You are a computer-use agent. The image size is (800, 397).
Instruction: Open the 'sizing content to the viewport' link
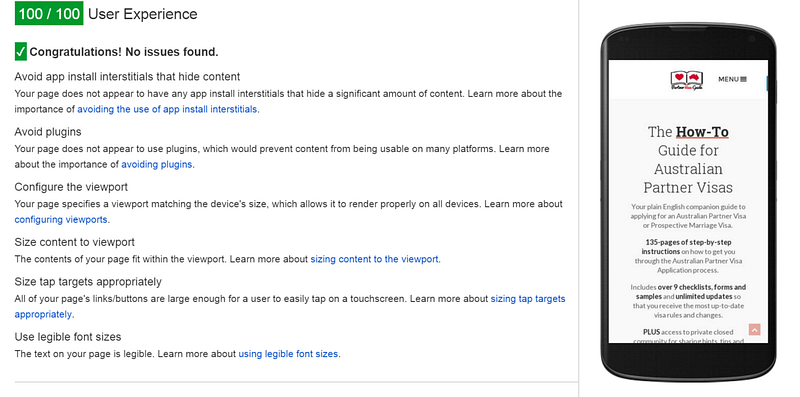(374, 259)
